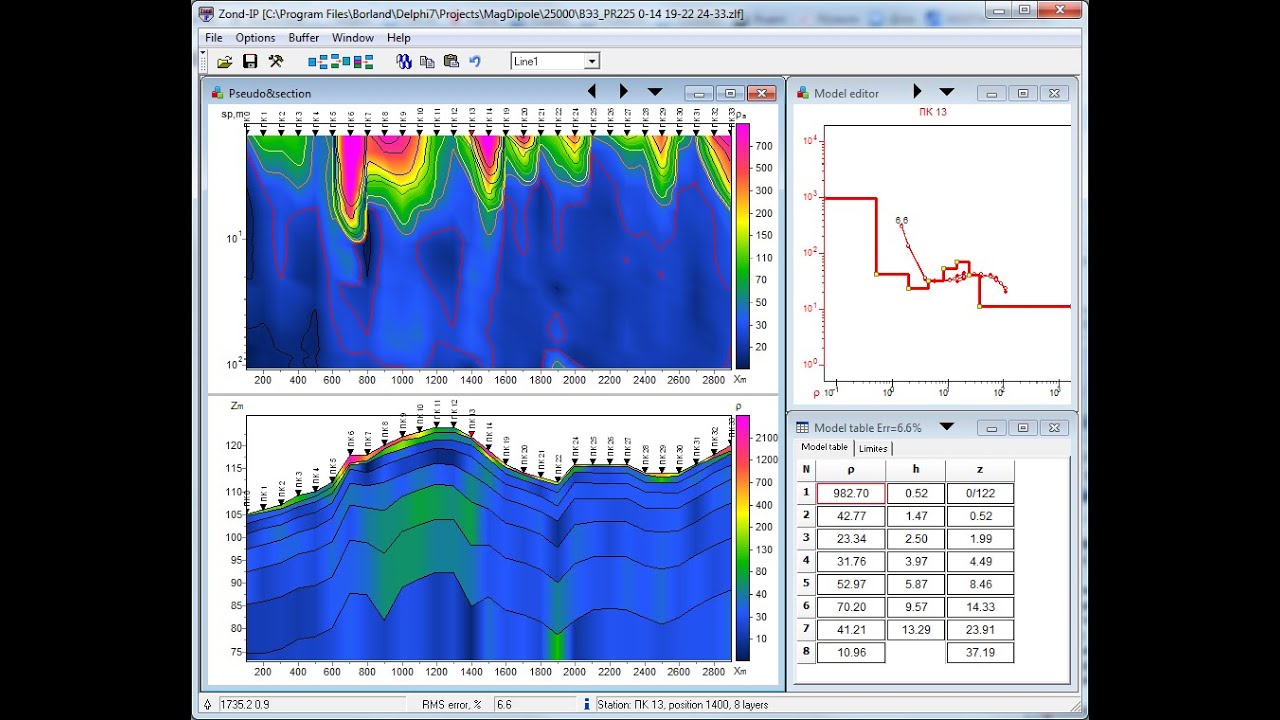This screenshot has height=720, width=1280.
Task: Click the Model table grid title icon
Action: (x=802, y=428)
